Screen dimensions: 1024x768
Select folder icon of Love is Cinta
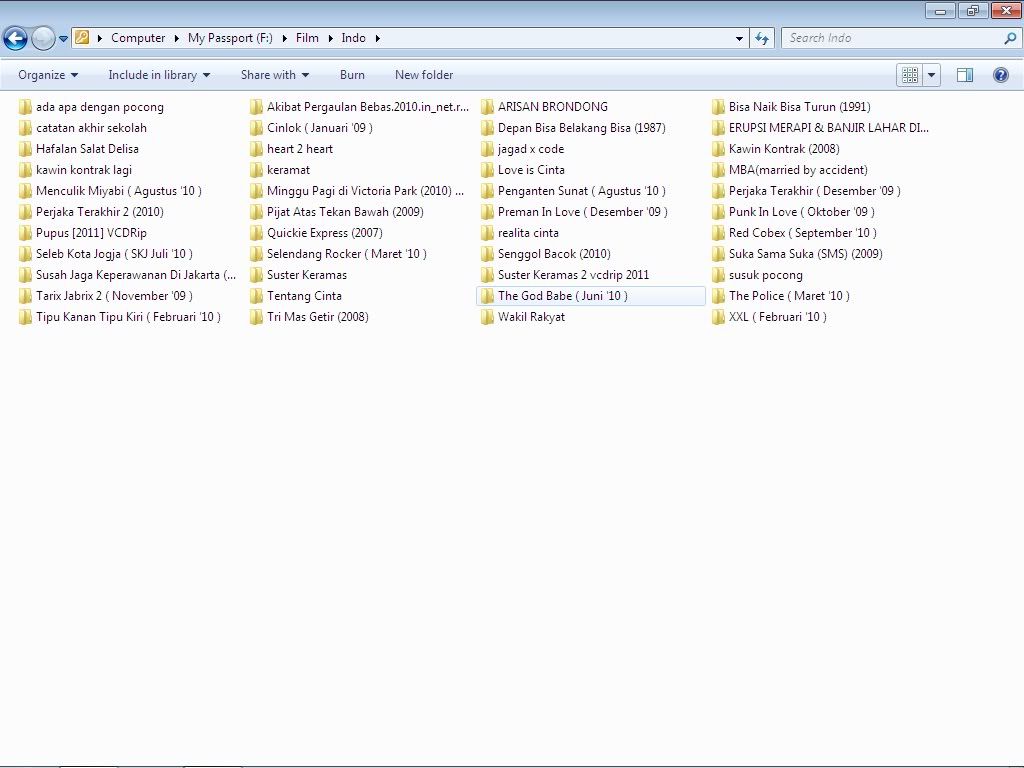[487, 170]
